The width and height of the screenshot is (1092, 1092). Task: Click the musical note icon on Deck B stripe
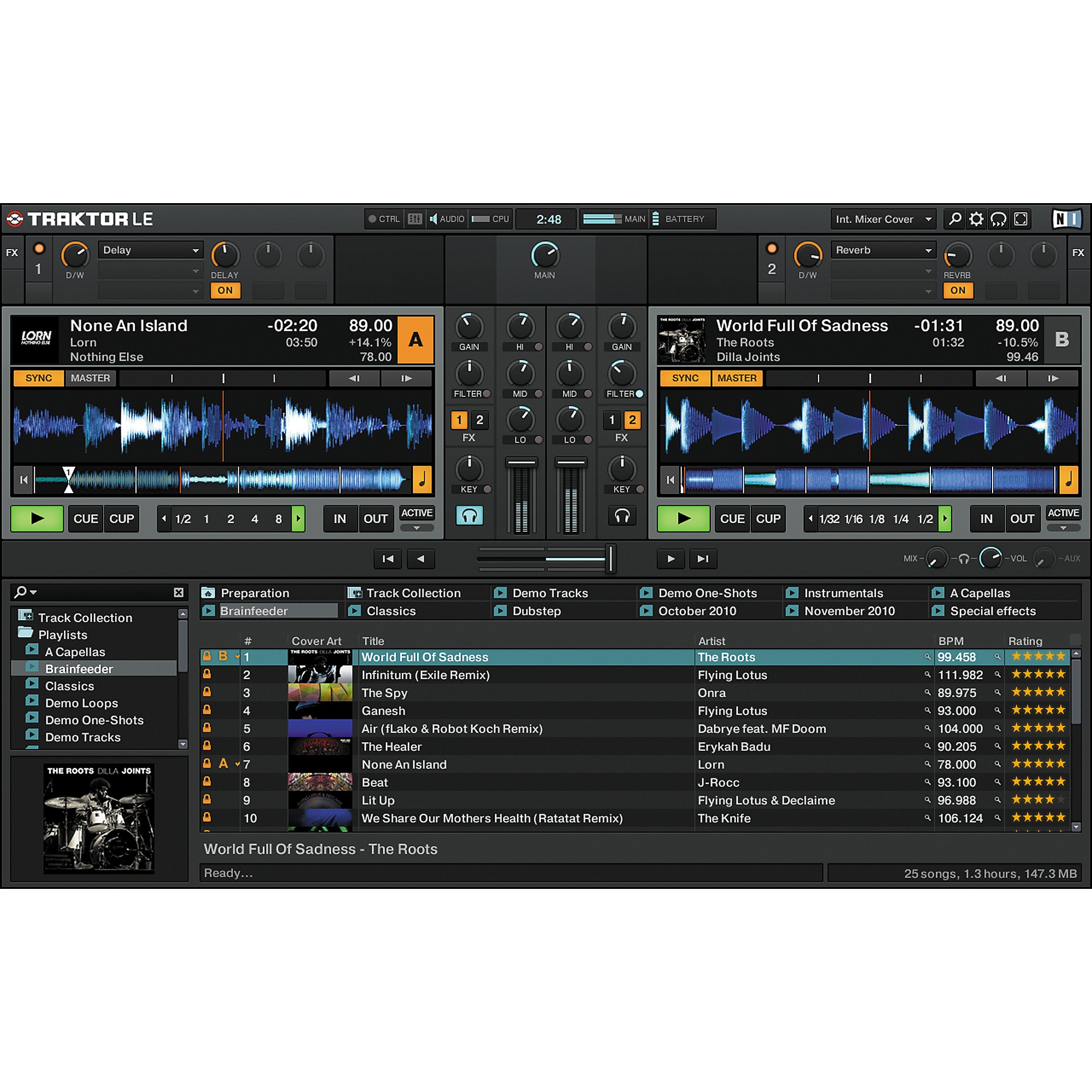pos(1069,480)
